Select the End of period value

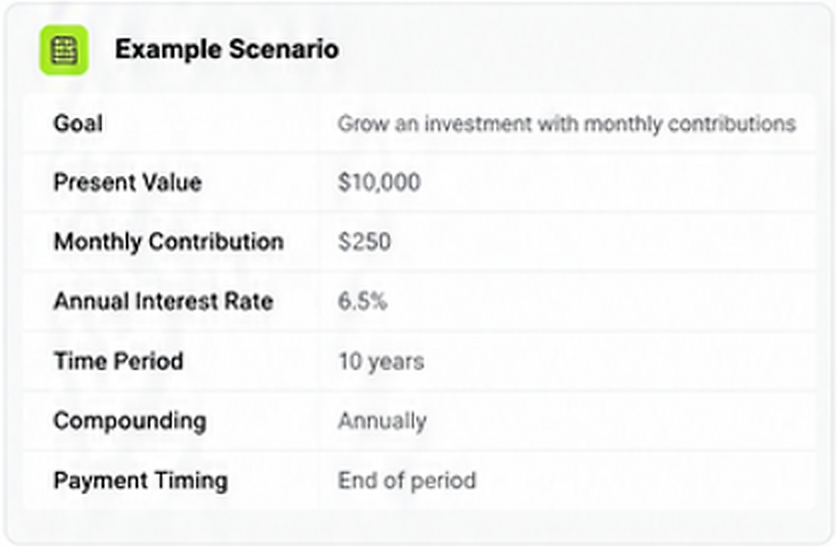pyautogui.click(x=407, y=480)
